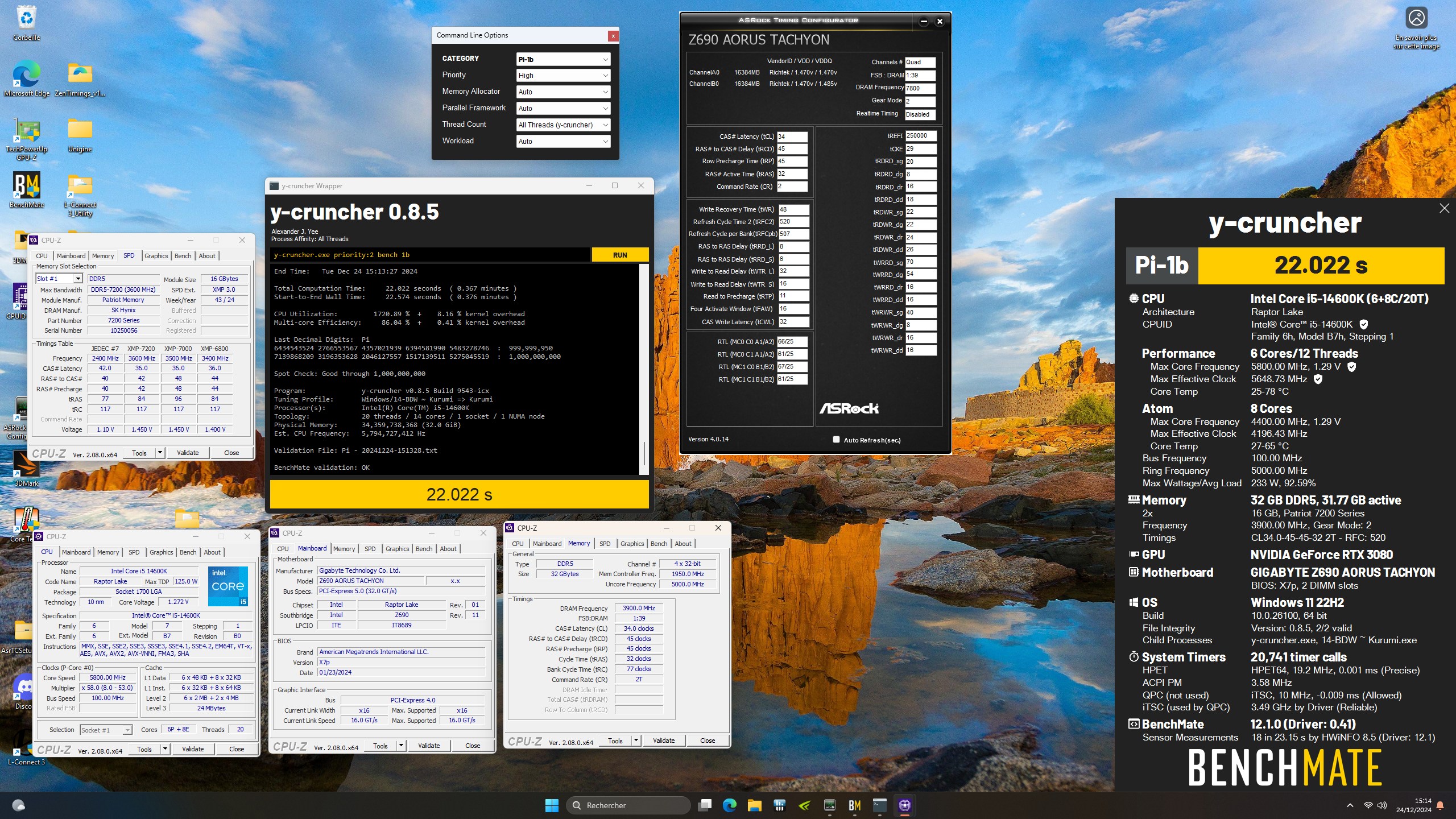Viewport: 1456px width, 819px height.
Task: Open the Slot #1 memory slot selector
Action: [59, 279]
